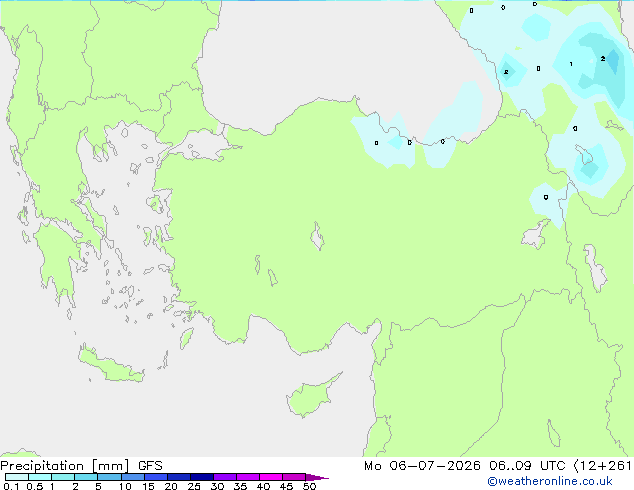
Task: Click the '(12+261' forecast offset text
Action: 603,466
